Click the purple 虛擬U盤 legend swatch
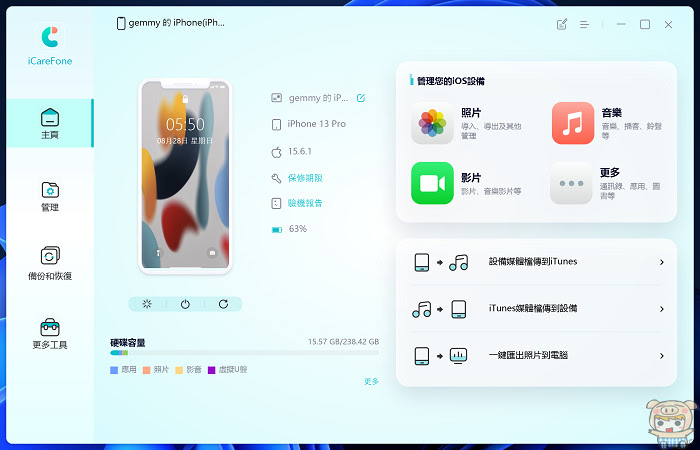This screenshot has height=450, width=700. (212, 370)
